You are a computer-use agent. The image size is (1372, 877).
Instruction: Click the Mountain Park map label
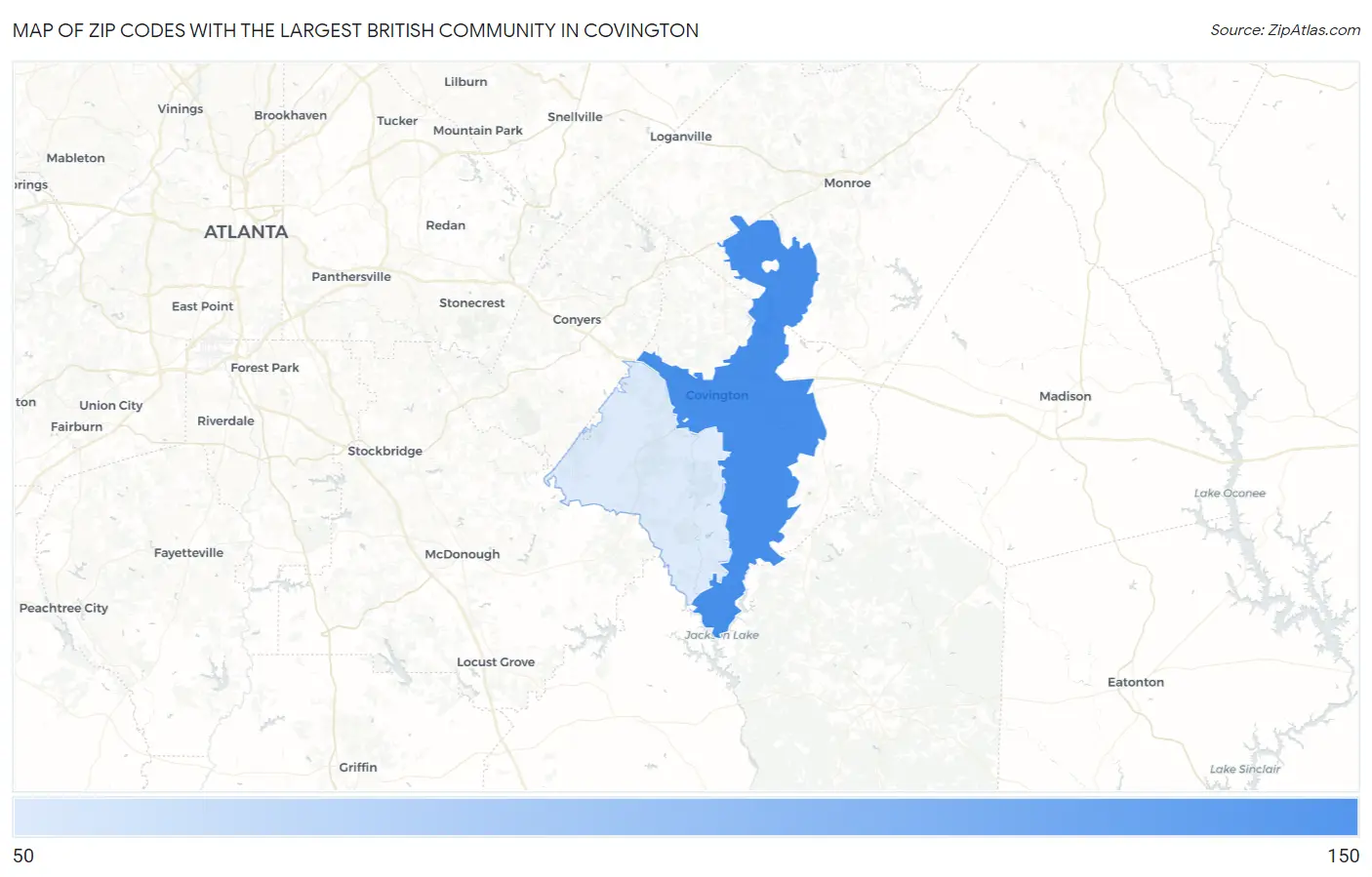(x=478, y=131)
